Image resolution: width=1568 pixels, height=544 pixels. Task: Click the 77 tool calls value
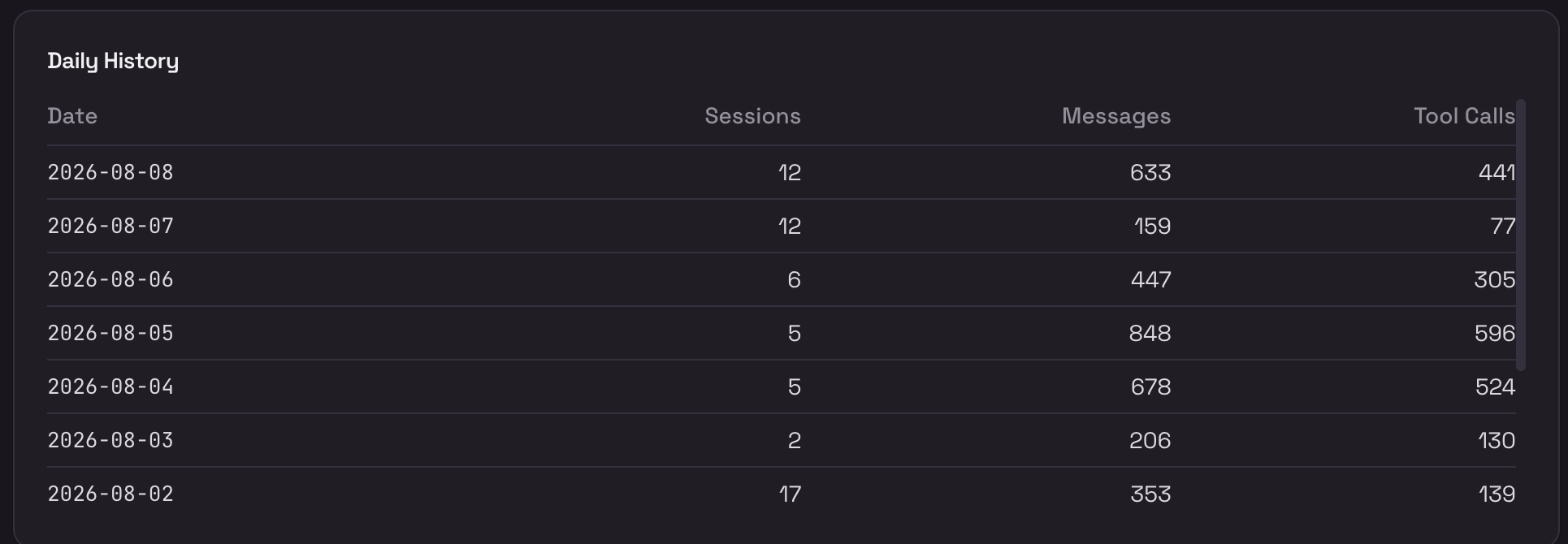pyautogui.click(x=1503, y=226)
